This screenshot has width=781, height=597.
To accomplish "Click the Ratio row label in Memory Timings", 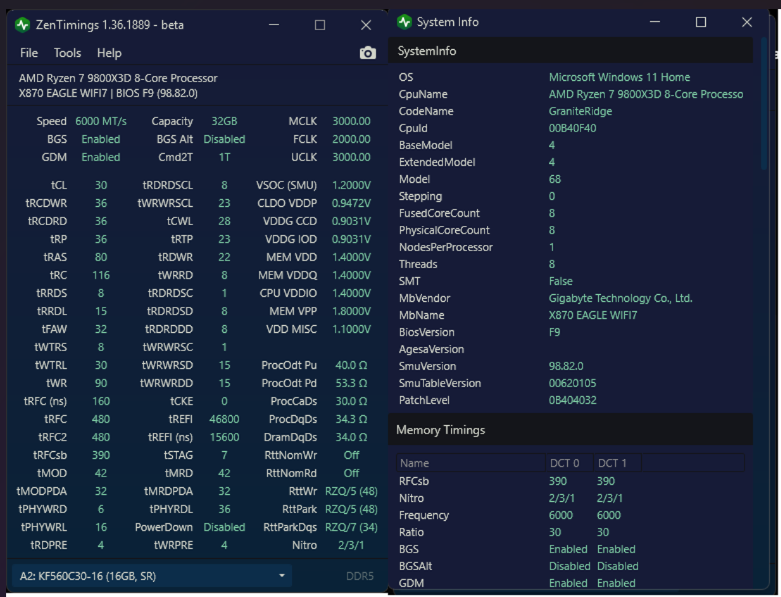I will [x=411, y=532].
